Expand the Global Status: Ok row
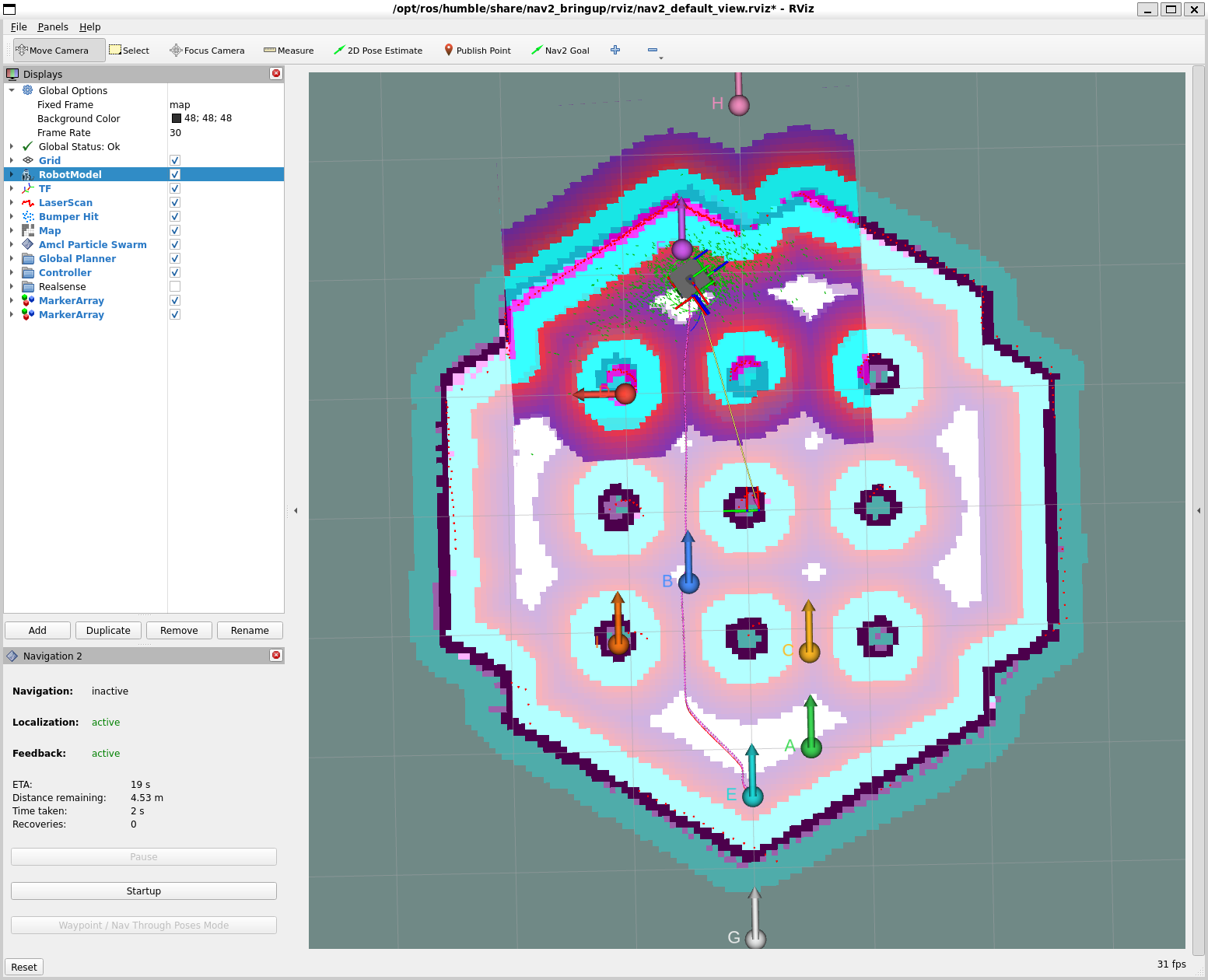Image resolution: width=1208 pixels, height=980 pixels. pyautogui.click(x=12, y=146)
